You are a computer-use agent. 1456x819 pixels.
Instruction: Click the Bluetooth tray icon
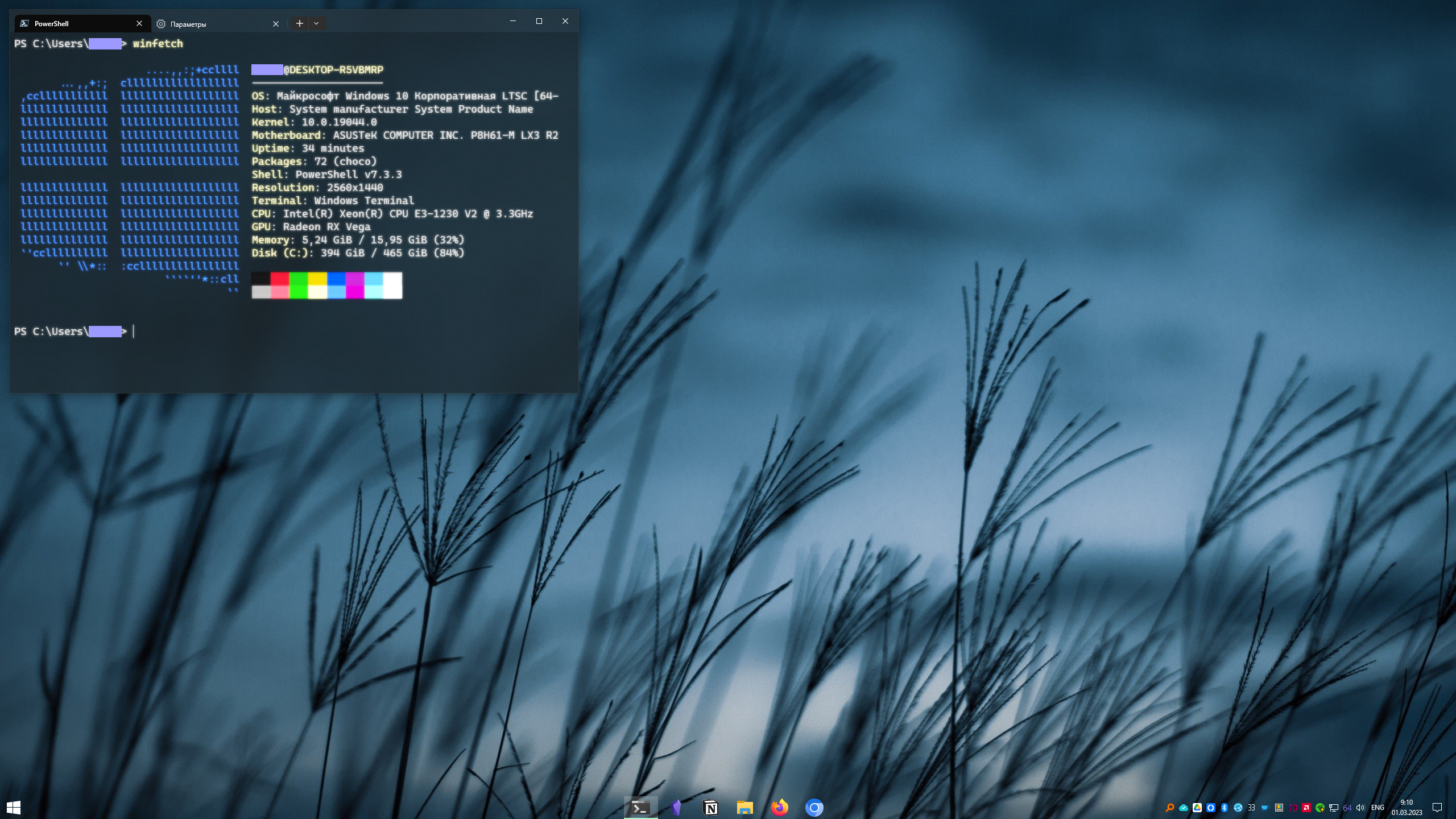coord(1225,808)
